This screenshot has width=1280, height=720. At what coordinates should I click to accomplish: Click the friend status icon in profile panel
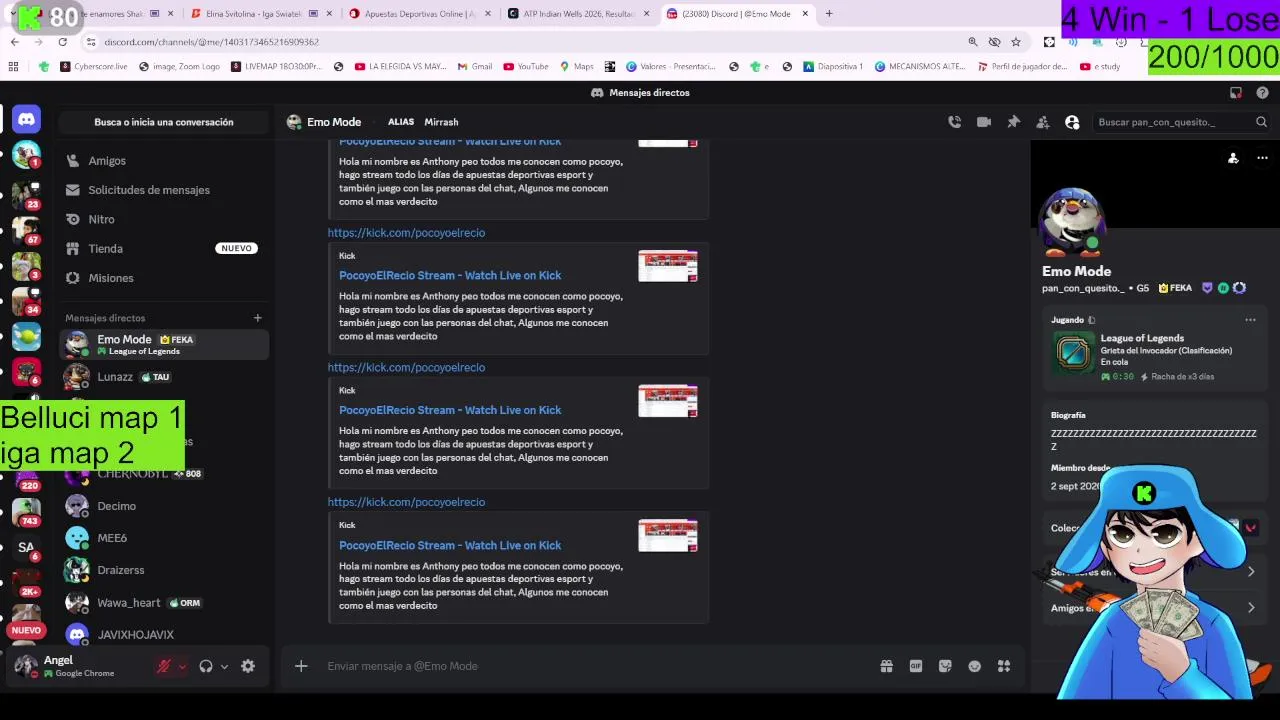pyautogui.click(x=1233, y=158)
